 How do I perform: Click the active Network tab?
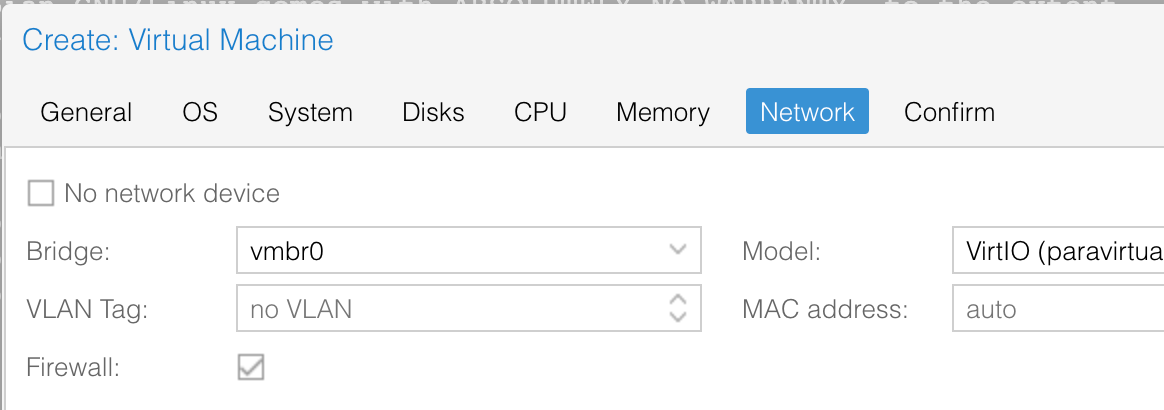point(808,112)
